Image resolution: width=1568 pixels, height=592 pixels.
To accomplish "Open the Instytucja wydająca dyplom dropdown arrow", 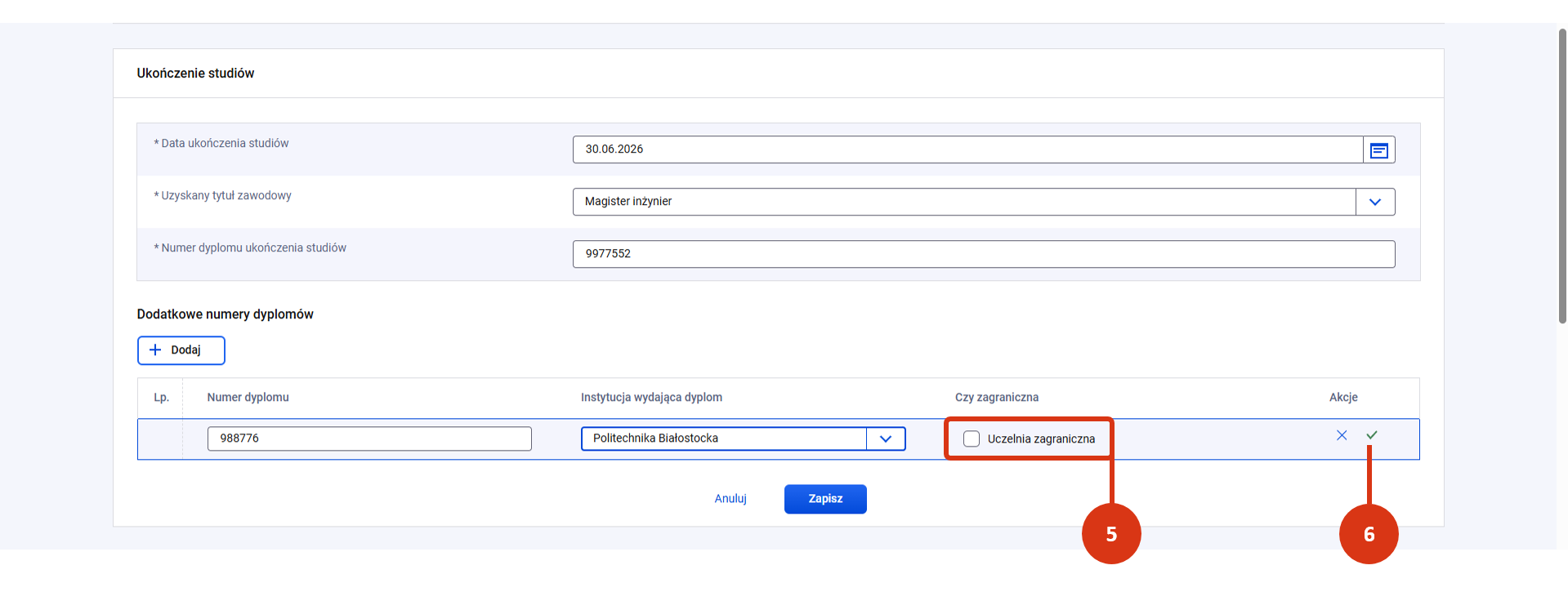I will pos(886,439).
